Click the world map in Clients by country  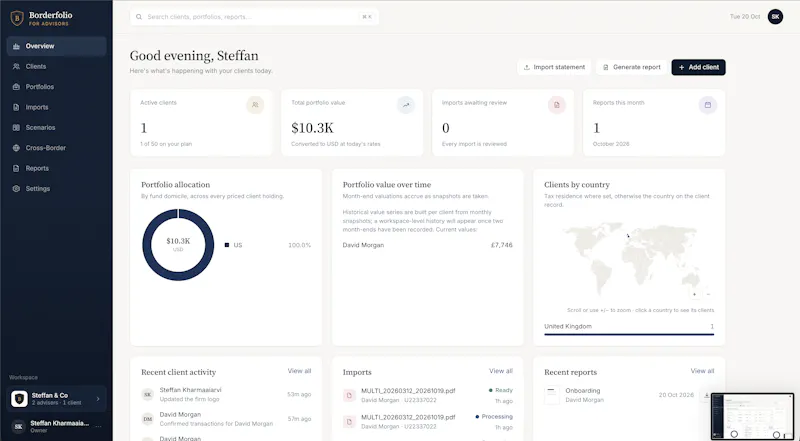pos(629,260)
